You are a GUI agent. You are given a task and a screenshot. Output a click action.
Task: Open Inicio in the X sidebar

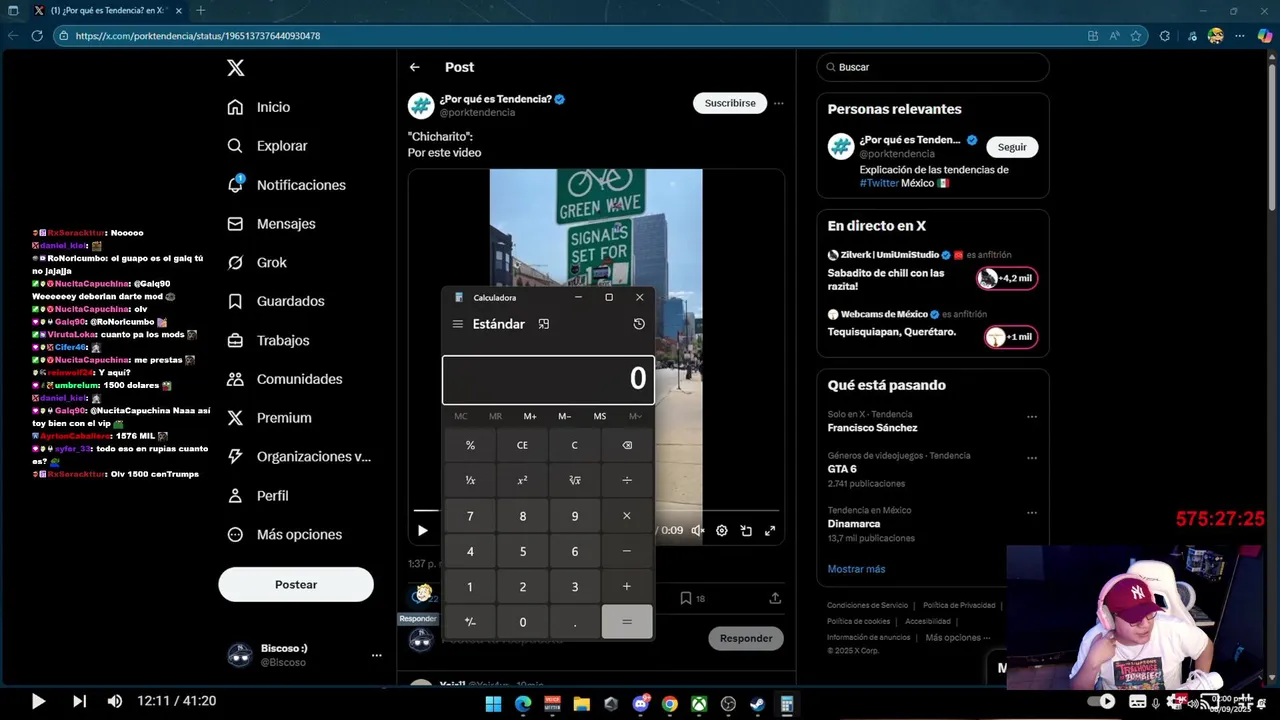click(259, 107)
